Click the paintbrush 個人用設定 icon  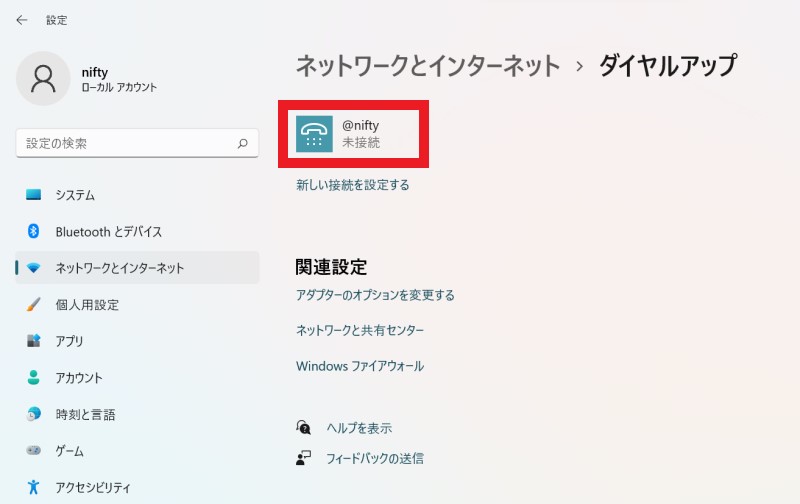pos(34,305)
